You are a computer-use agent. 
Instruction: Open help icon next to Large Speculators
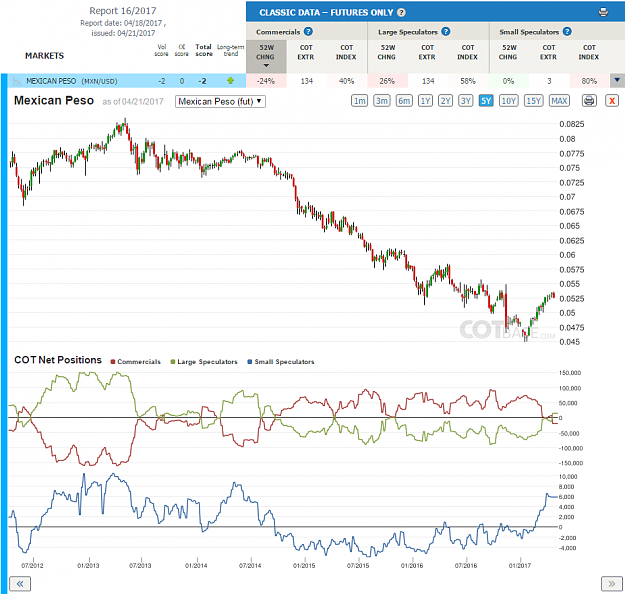pos(446,31)
